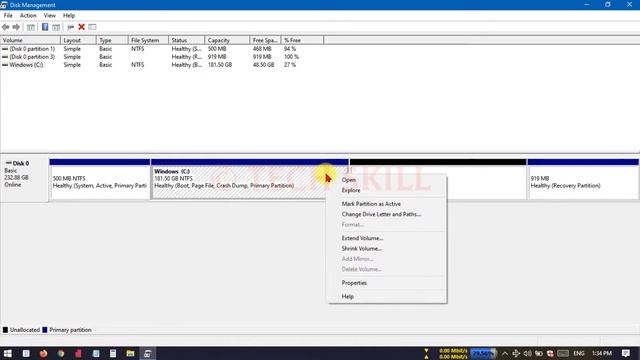This screenshot has width=640, height=360.
Task: Sort by Layout column header
Action: coord(78,40)
